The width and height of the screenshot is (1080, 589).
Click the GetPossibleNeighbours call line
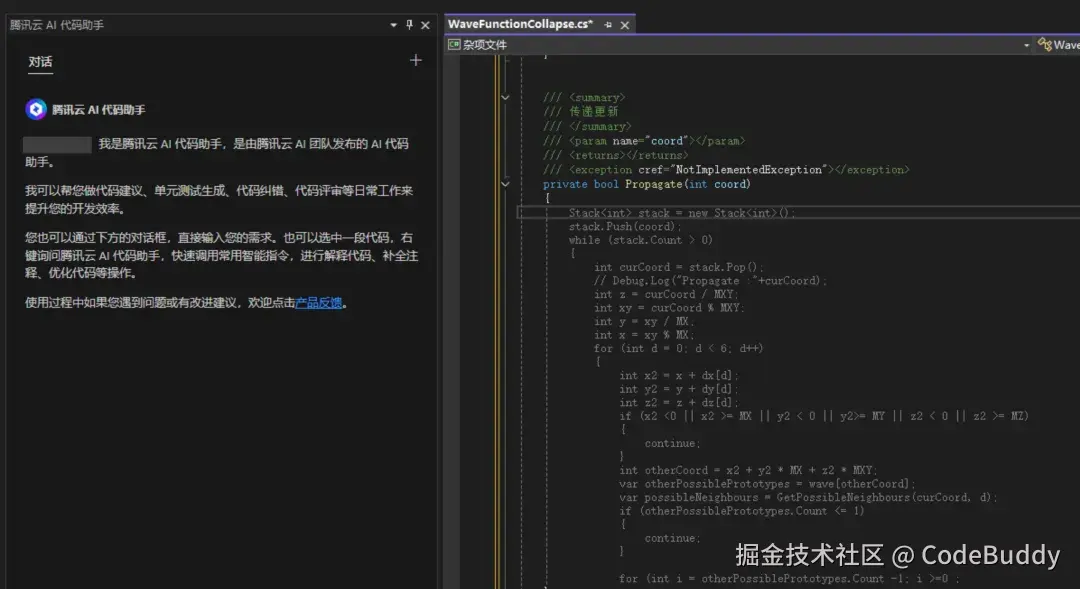pos(808,497)
